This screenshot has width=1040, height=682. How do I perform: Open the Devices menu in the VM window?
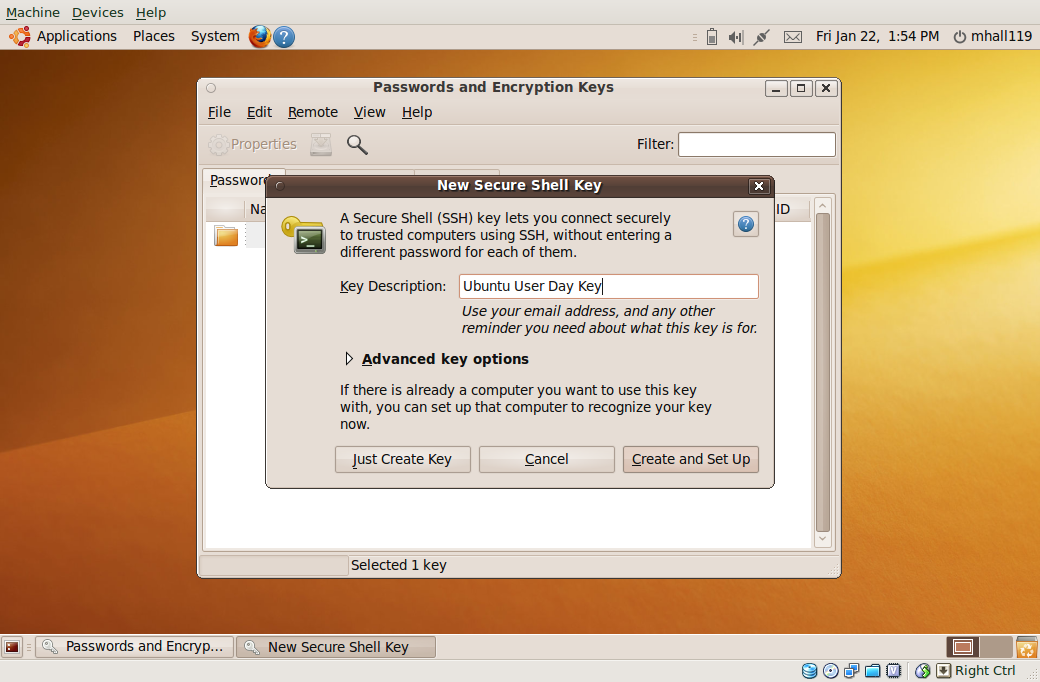coord(97,12)
